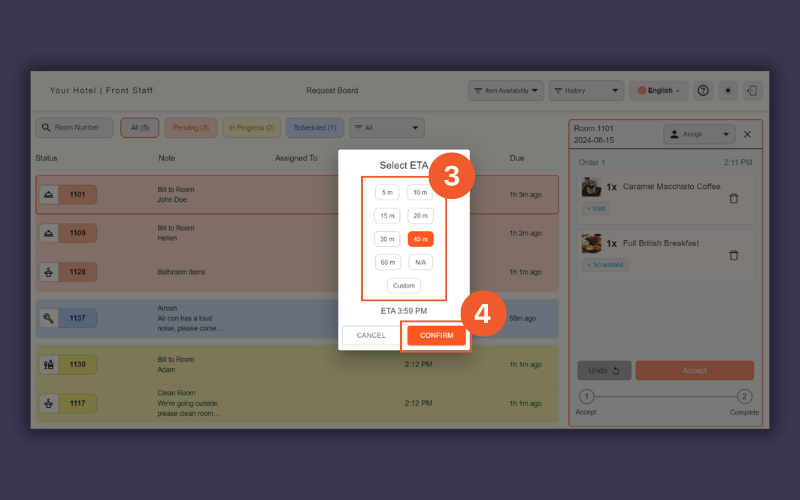Choose the N/A ETA option
Viewport: 800px width, 500px height.
(420, 262)
